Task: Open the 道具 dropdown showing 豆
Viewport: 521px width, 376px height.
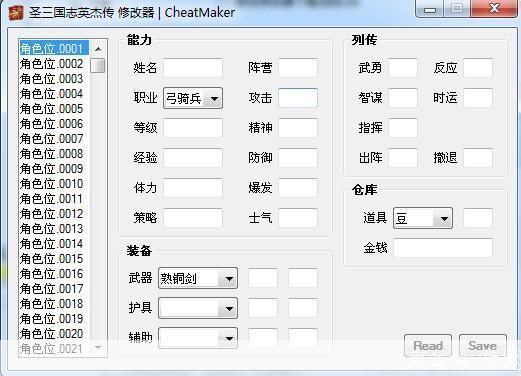Action: point(423,218)
